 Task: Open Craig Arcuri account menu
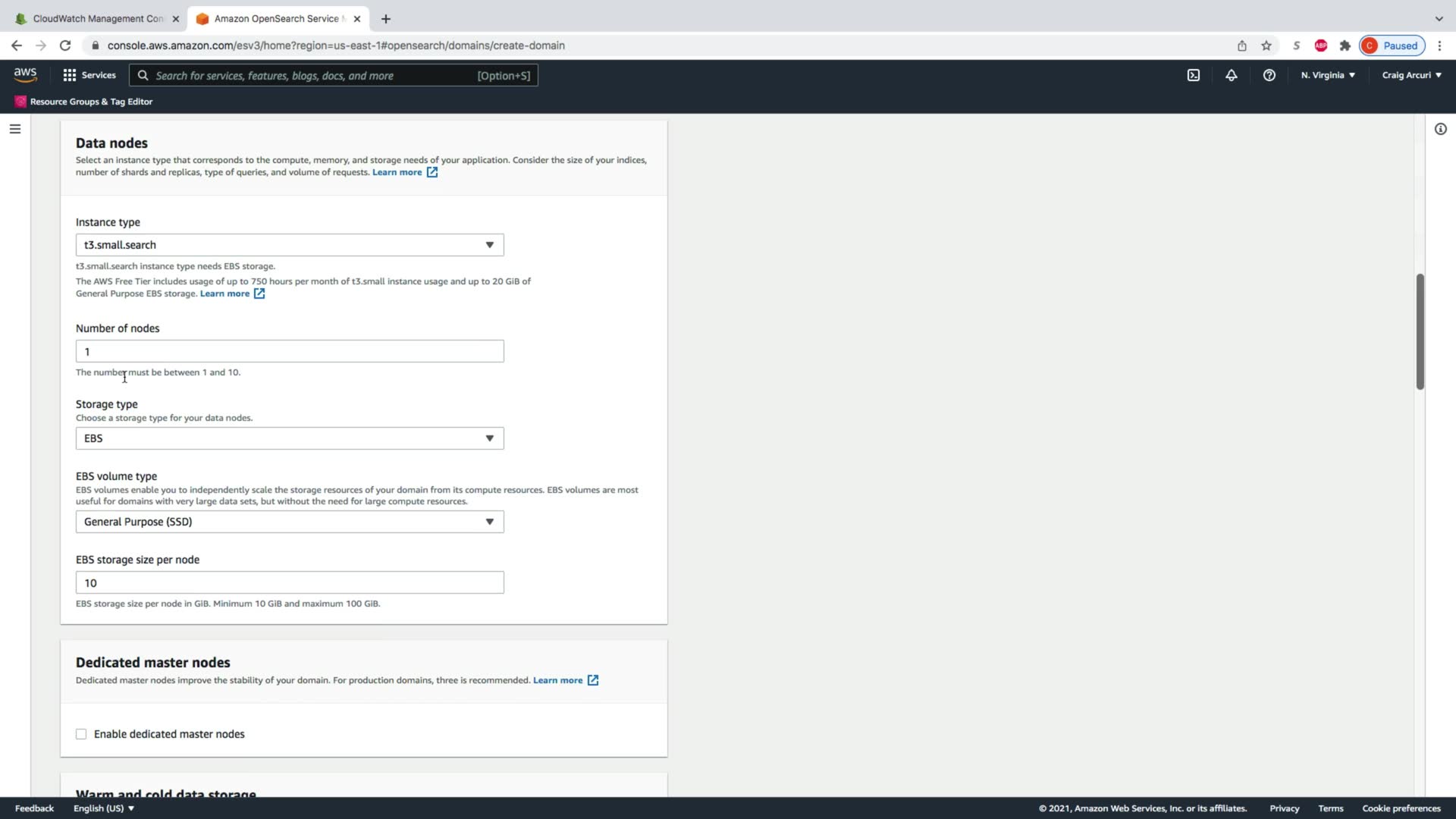pyautogui.click(x=1410, y=75)
